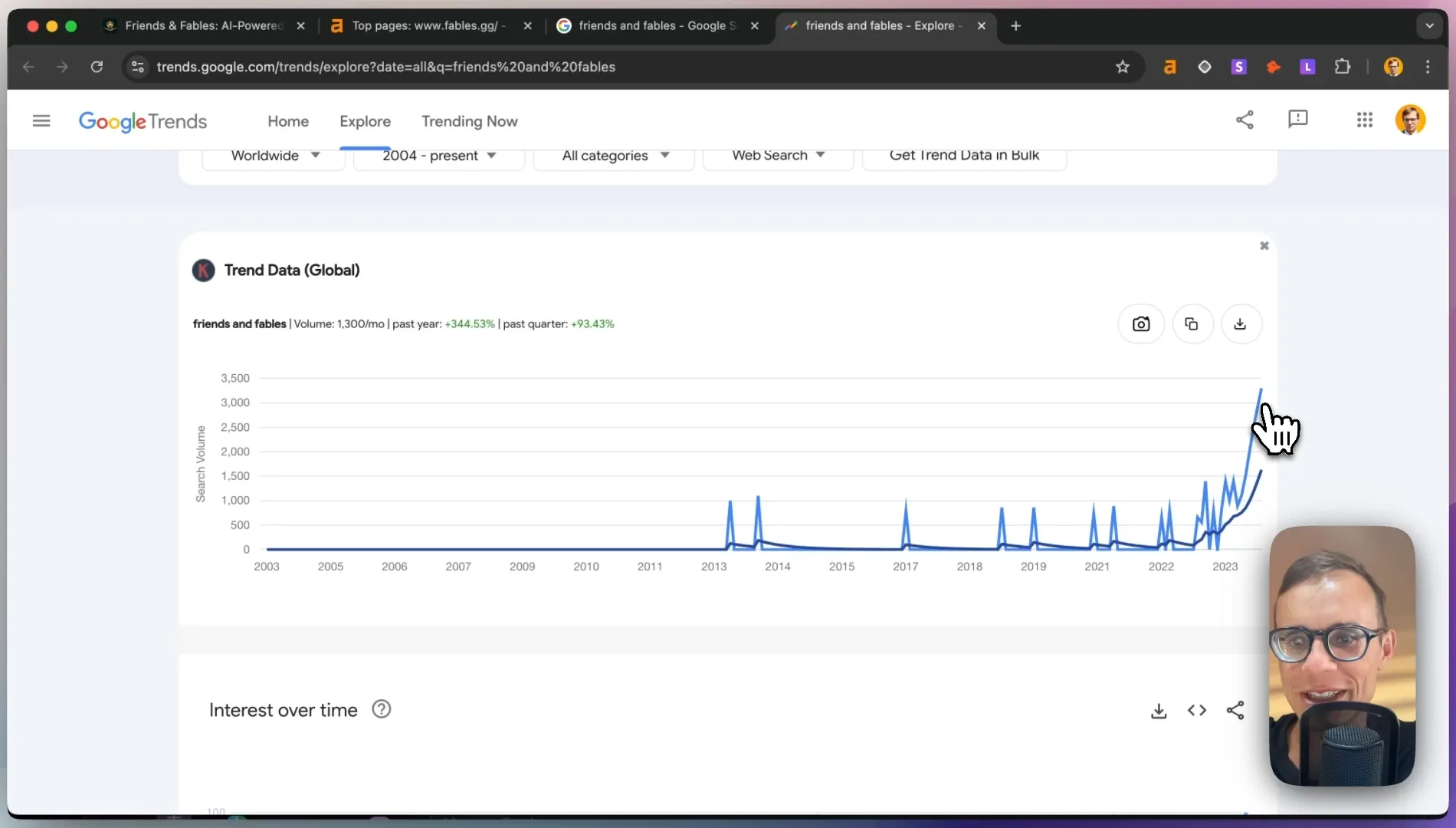Bookmark this page with the star

[x=1123, y=67]
